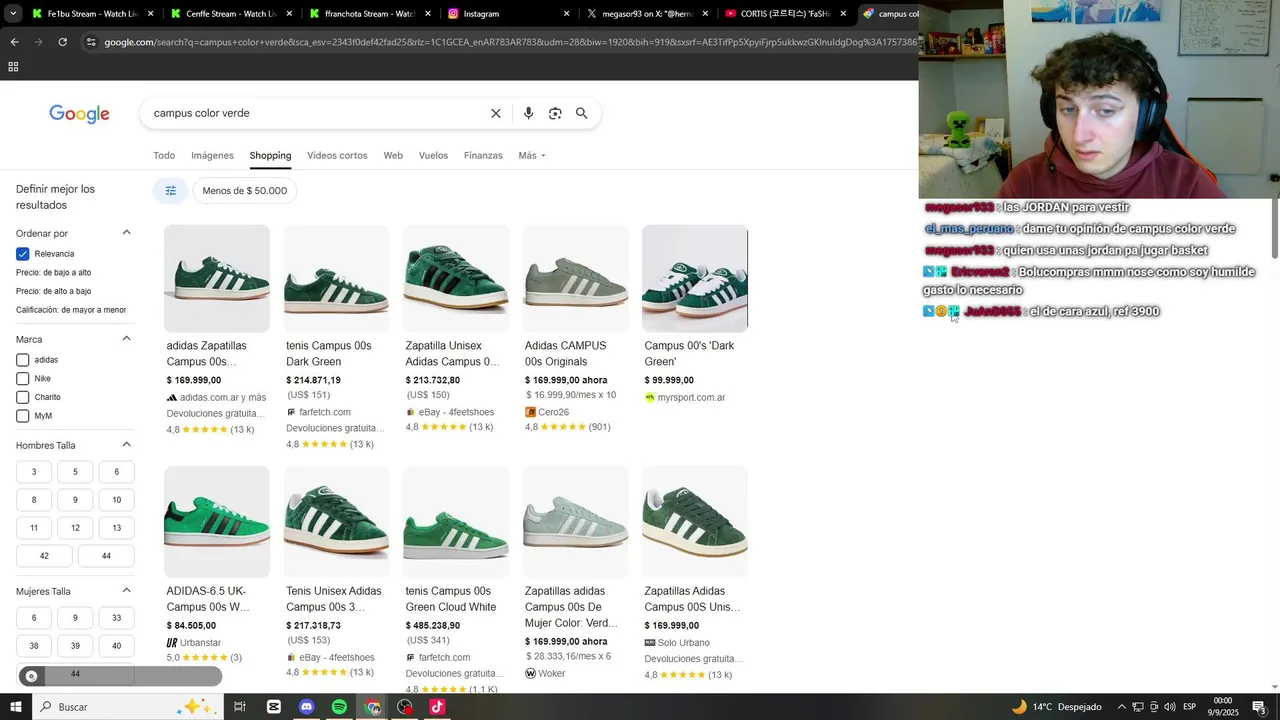Start voice search with the microphone icon
Screen dimensions: 1280x720
click(528, 113)
